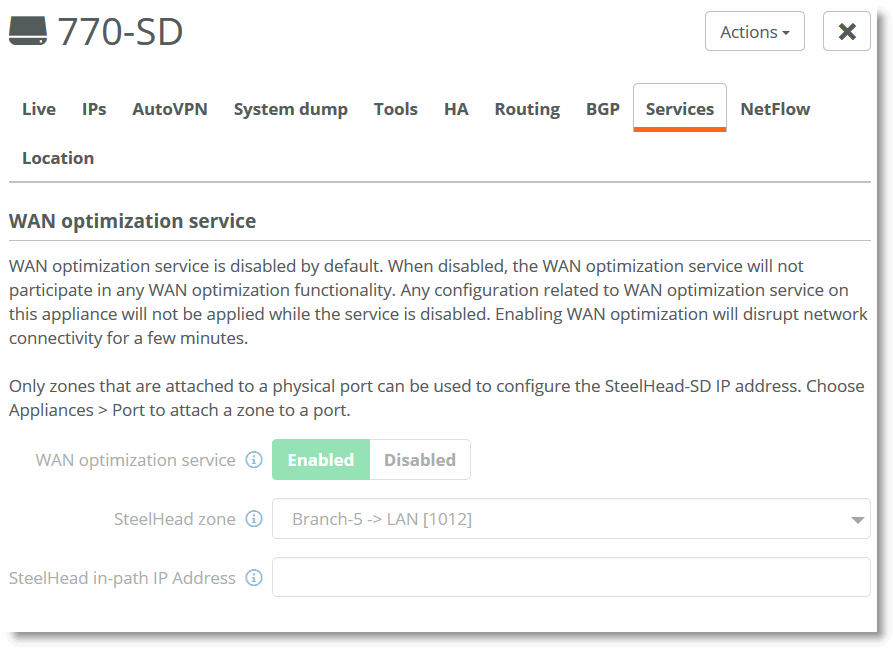Image resolution: width=893 pixels, height=648 pixels.
Task: Close the 770-SD panel with X
Action: coord(846,32)
